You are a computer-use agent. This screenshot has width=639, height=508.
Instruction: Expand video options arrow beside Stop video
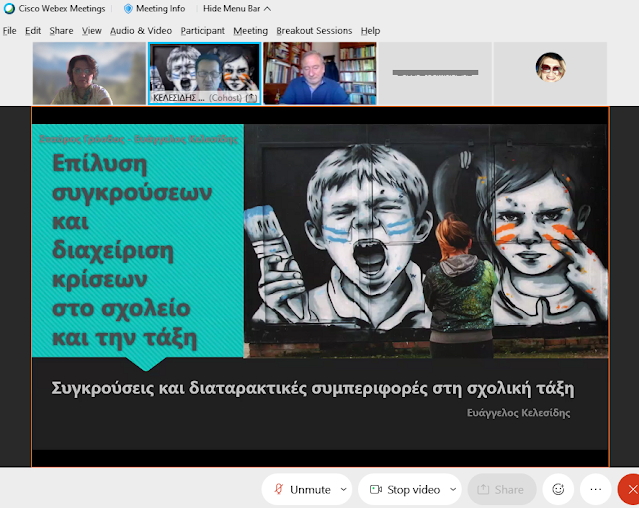452,490
